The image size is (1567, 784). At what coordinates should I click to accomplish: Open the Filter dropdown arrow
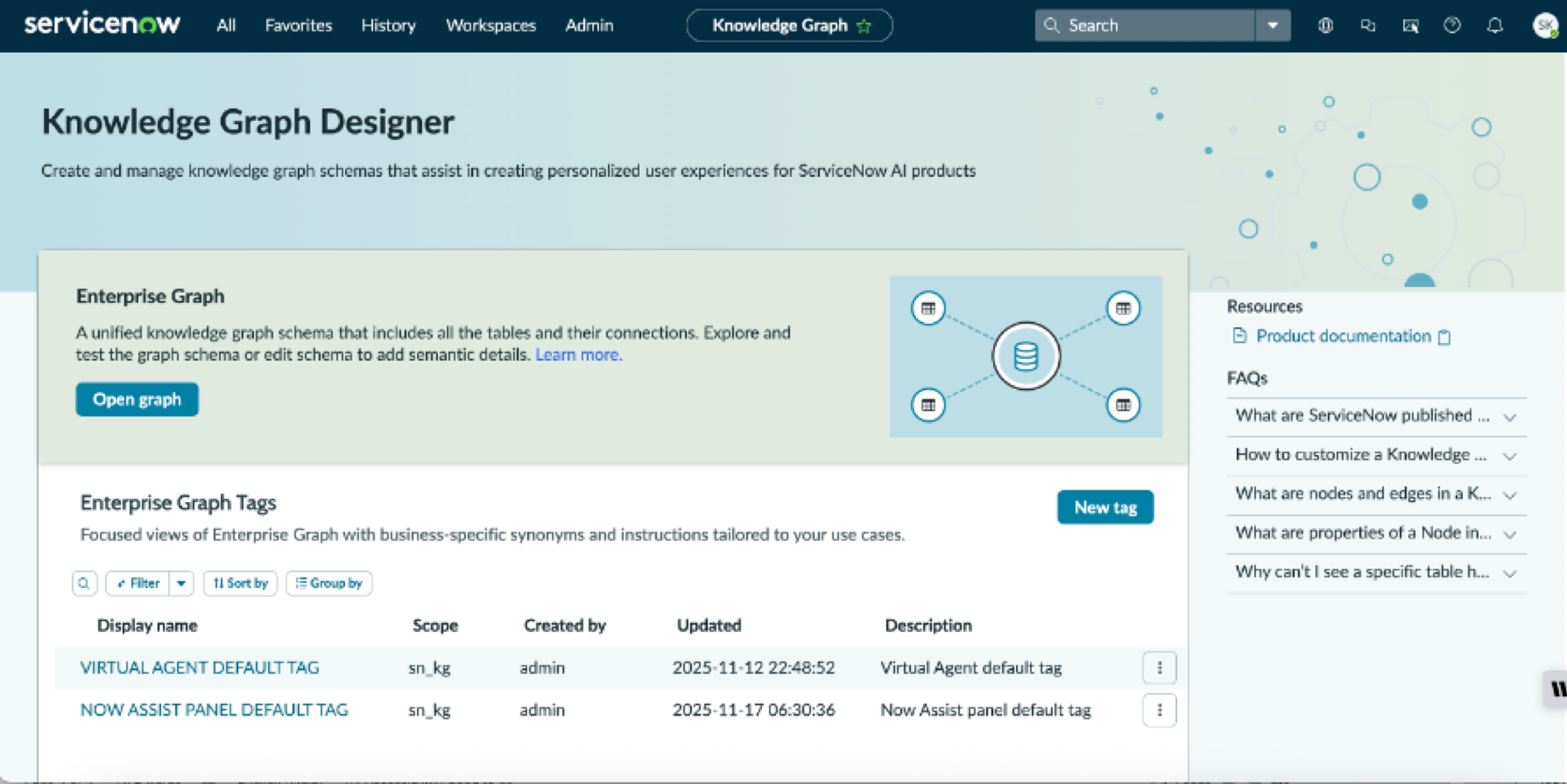click(181, 583)
